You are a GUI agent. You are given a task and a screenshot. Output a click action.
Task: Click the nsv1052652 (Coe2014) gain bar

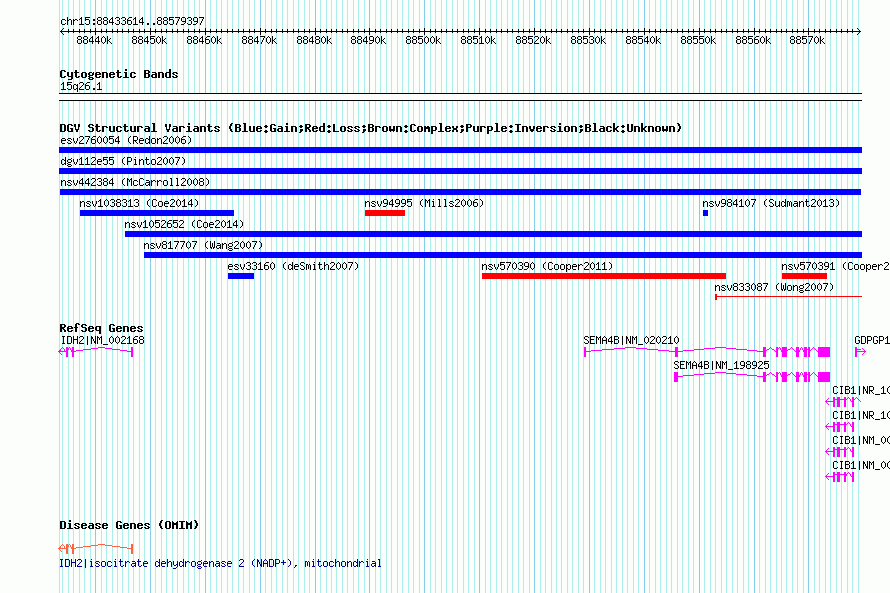tap(493, 234)
